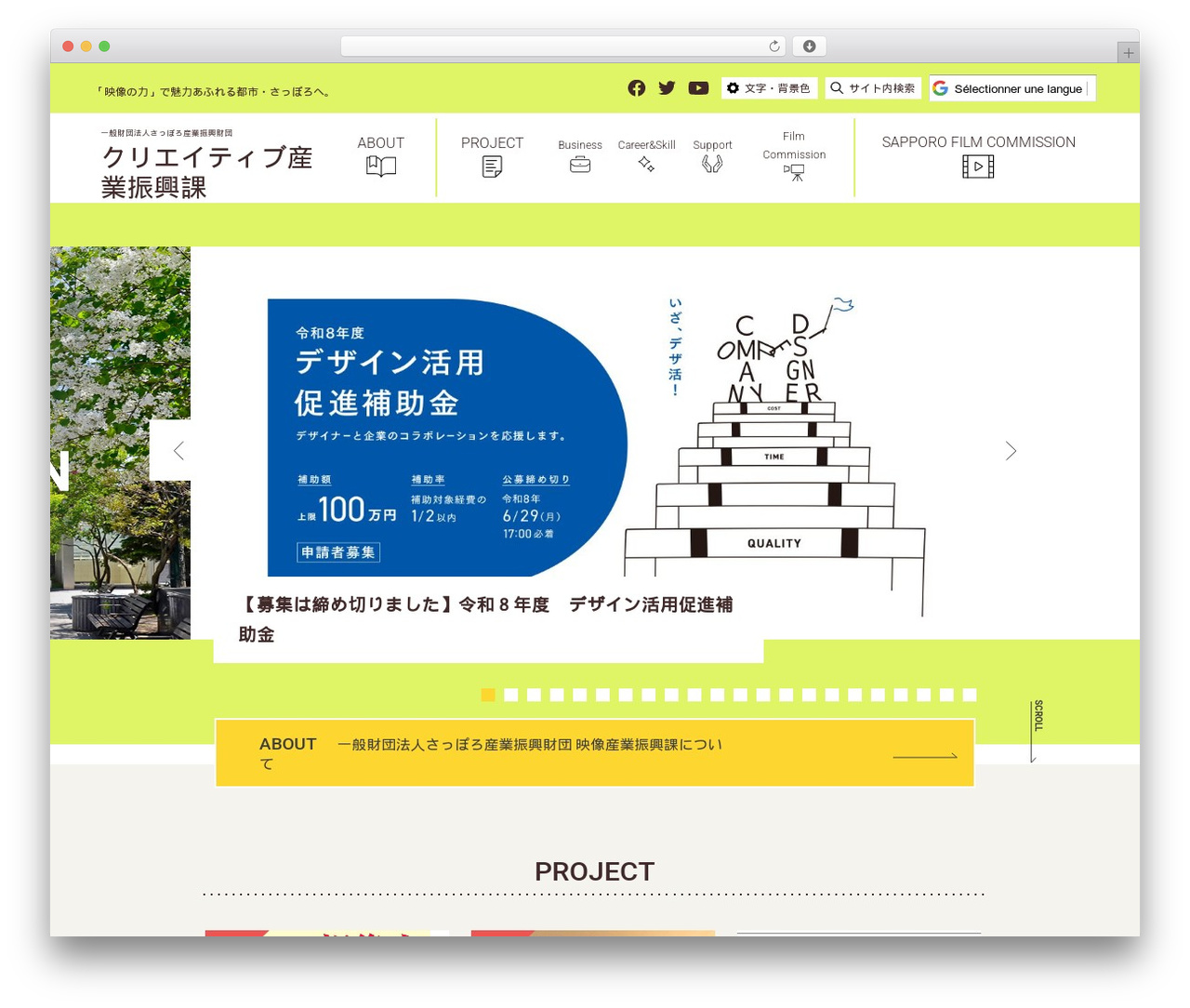Screen dimensions: 1190x1008
Task: Open the 【募集は締め切りました】 slide caption link
Action: 486,619
